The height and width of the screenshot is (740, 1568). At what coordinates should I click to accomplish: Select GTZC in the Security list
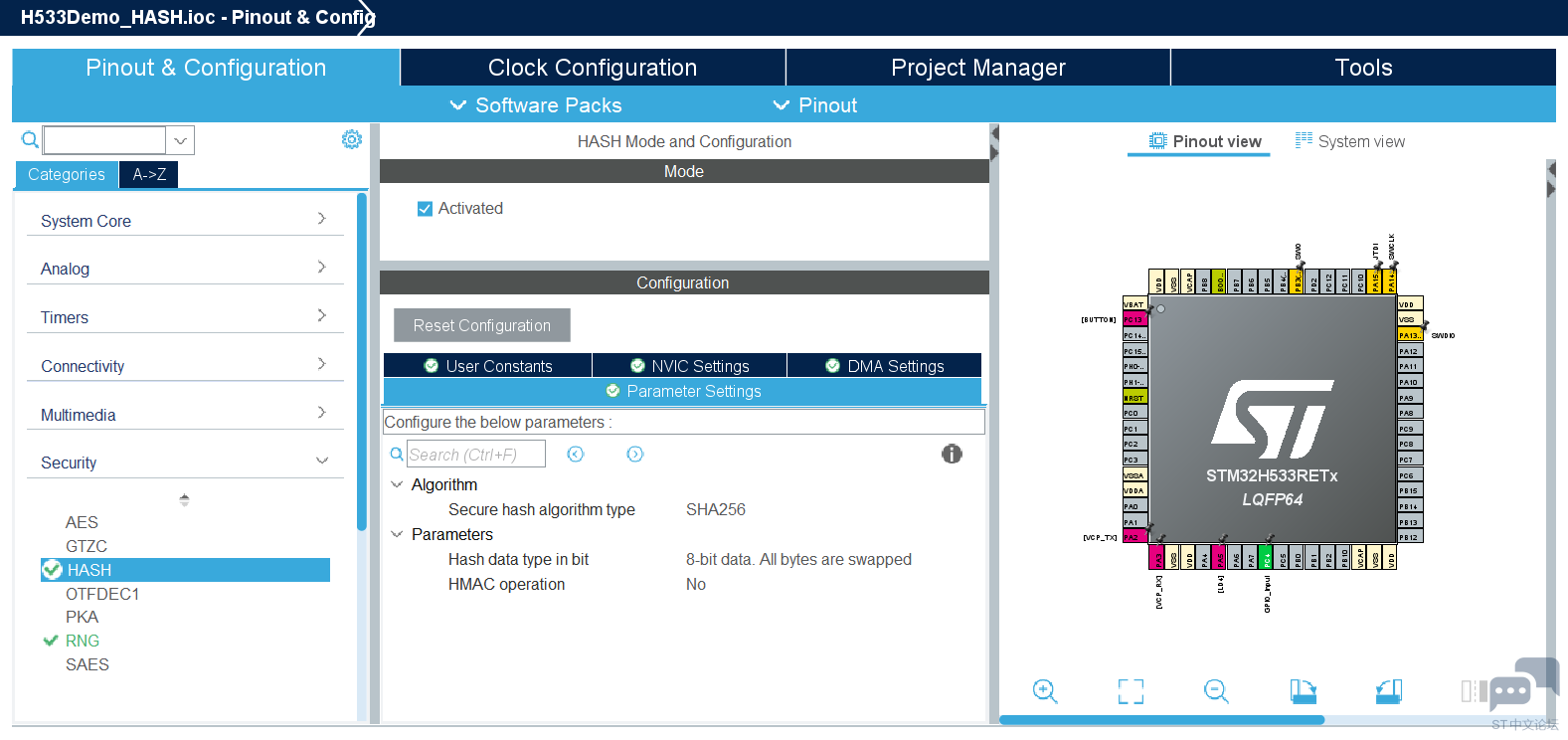coord(87,546)
